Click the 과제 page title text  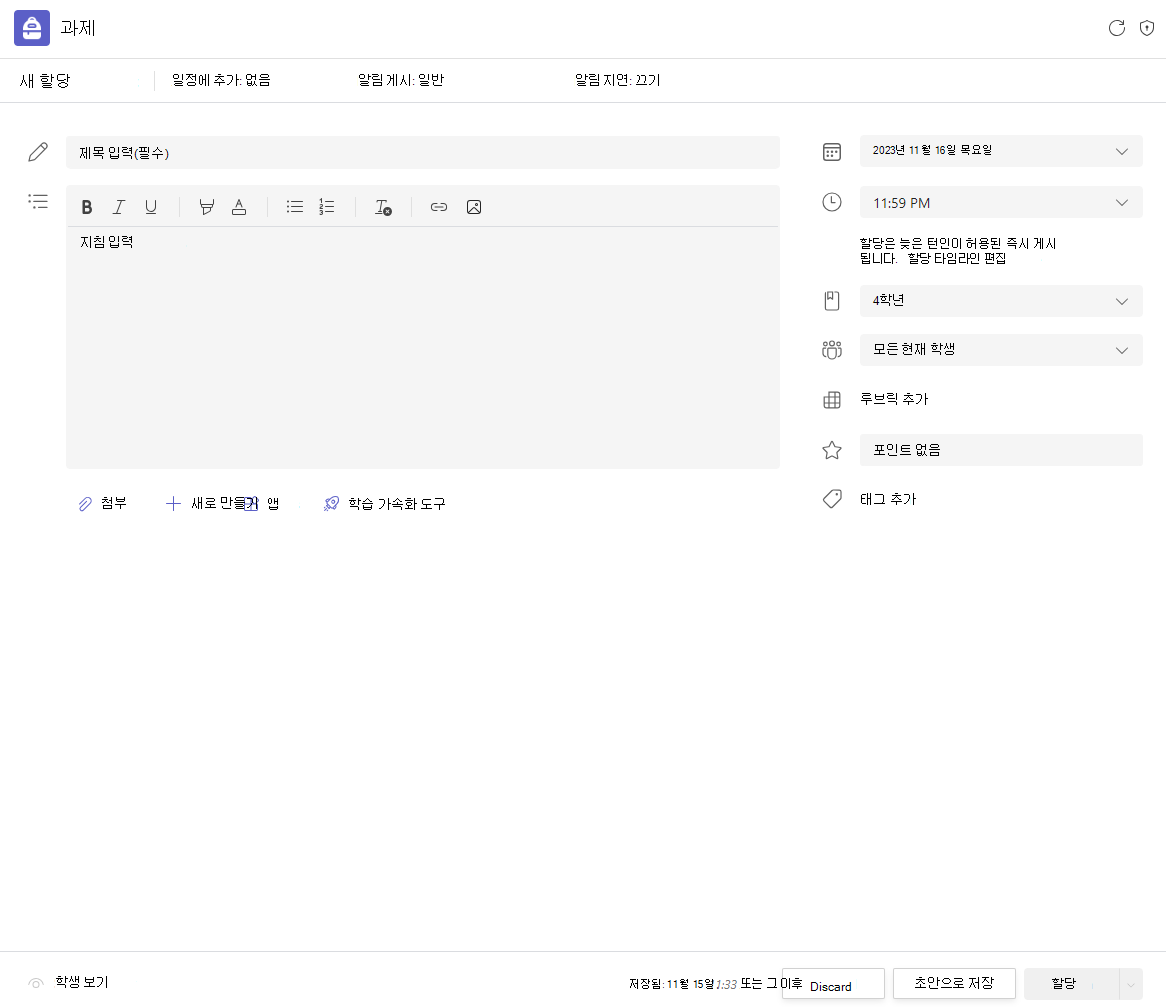click(78, 28)
